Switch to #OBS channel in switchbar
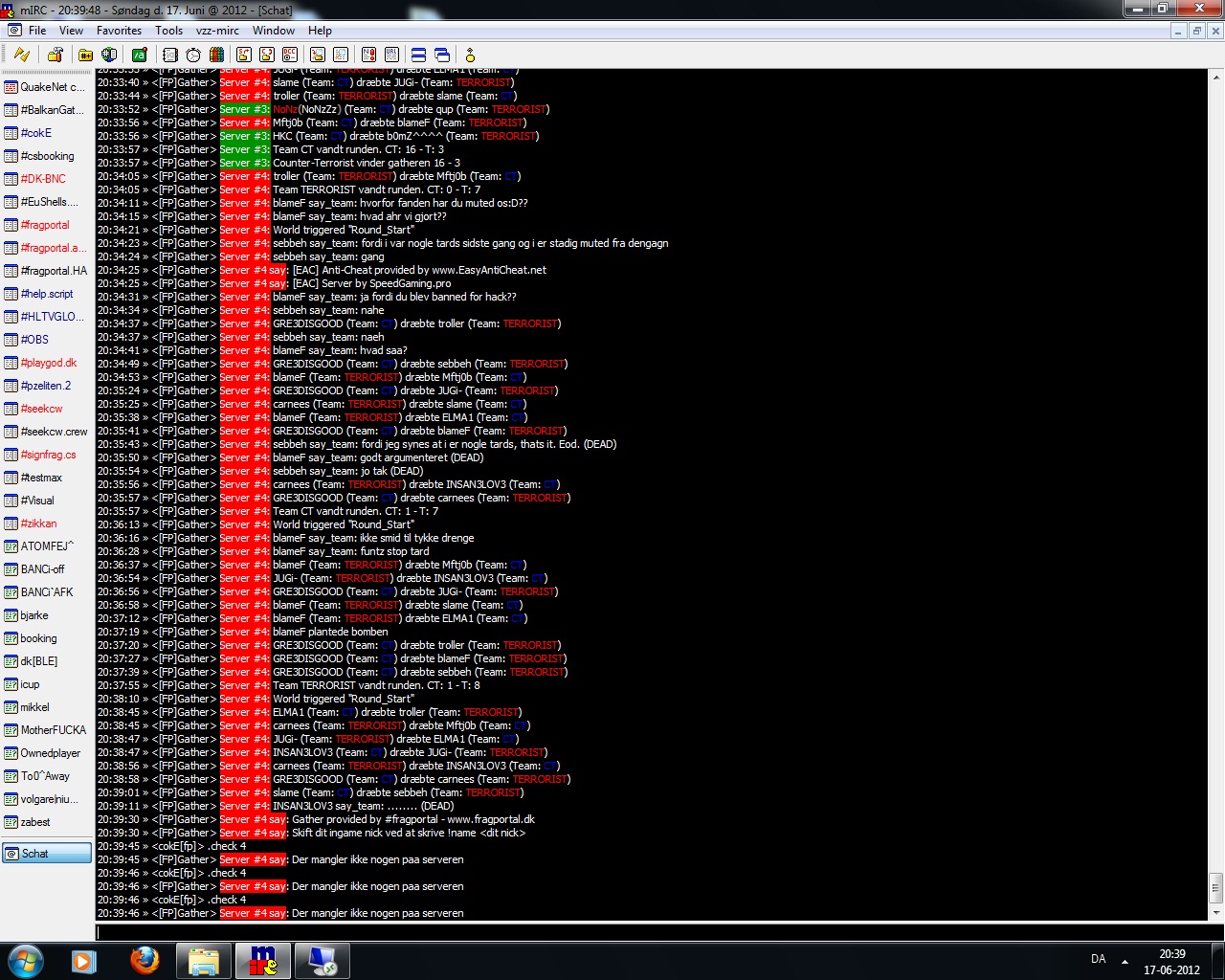Viewport: 1225px width, 980px height. tap(47, 340)
